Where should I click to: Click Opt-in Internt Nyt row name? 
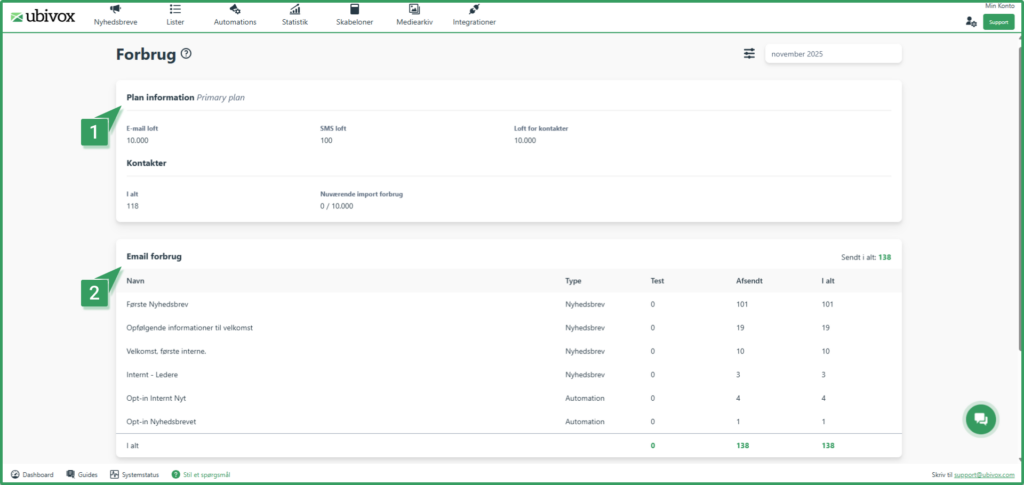coord(156,398)
